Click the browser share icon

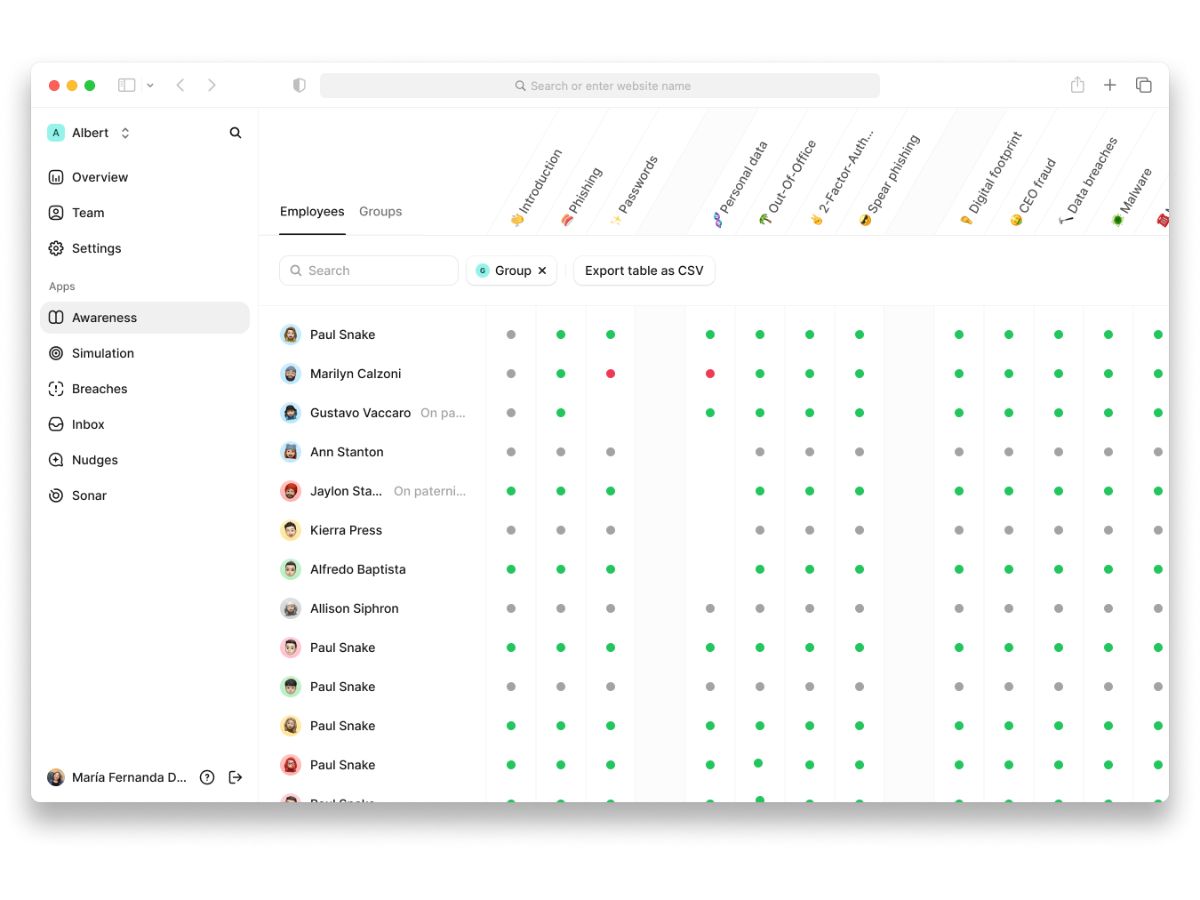(x=1077, y=85)
